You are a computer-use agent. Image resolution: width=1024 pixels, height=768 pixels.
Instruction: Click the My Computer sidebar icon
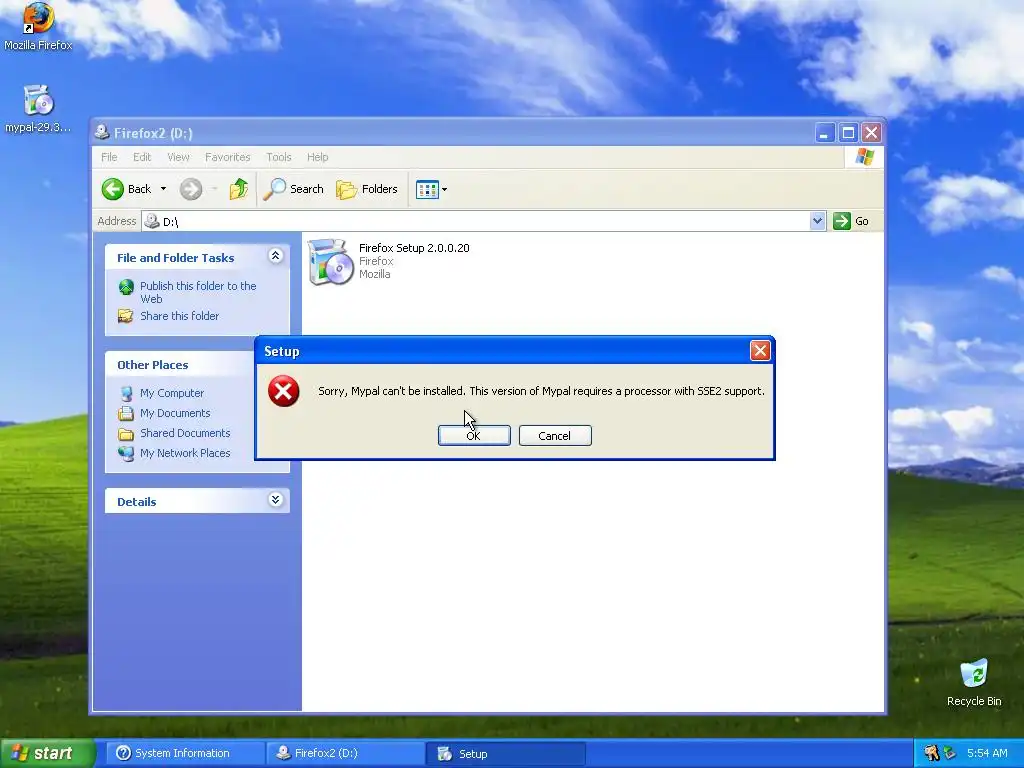click(126, 393)
